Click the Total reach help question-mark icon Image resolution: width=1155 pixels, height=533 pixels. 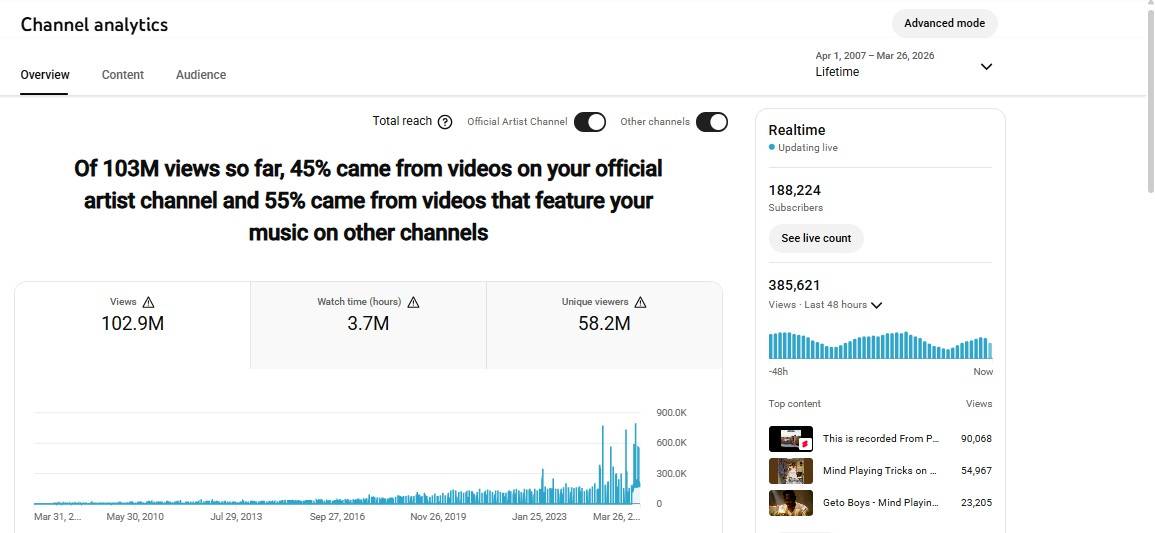445,122
